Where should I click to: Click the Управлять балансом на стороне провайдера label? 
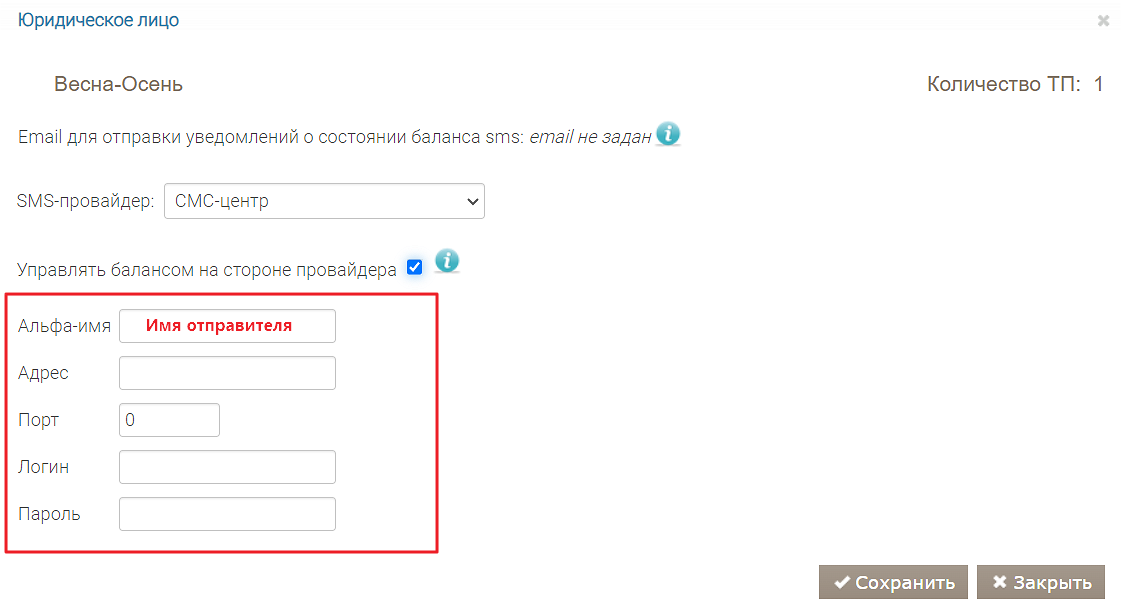tap(207, 270)
